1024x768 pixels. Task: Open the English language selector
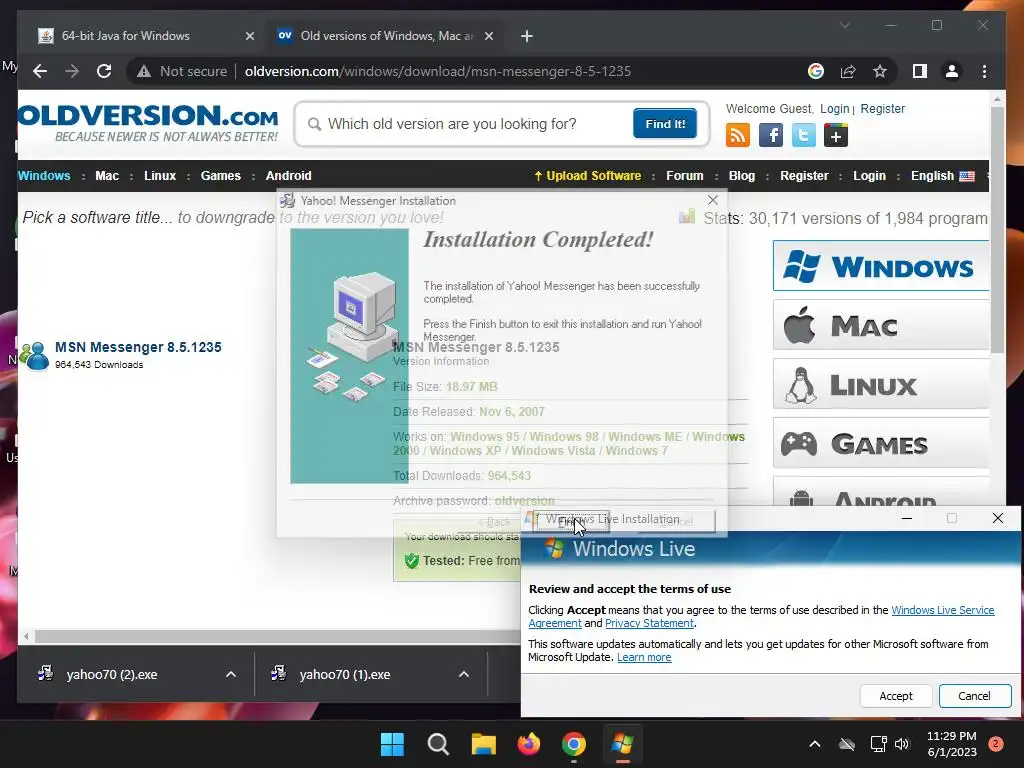tap(942, 176)
